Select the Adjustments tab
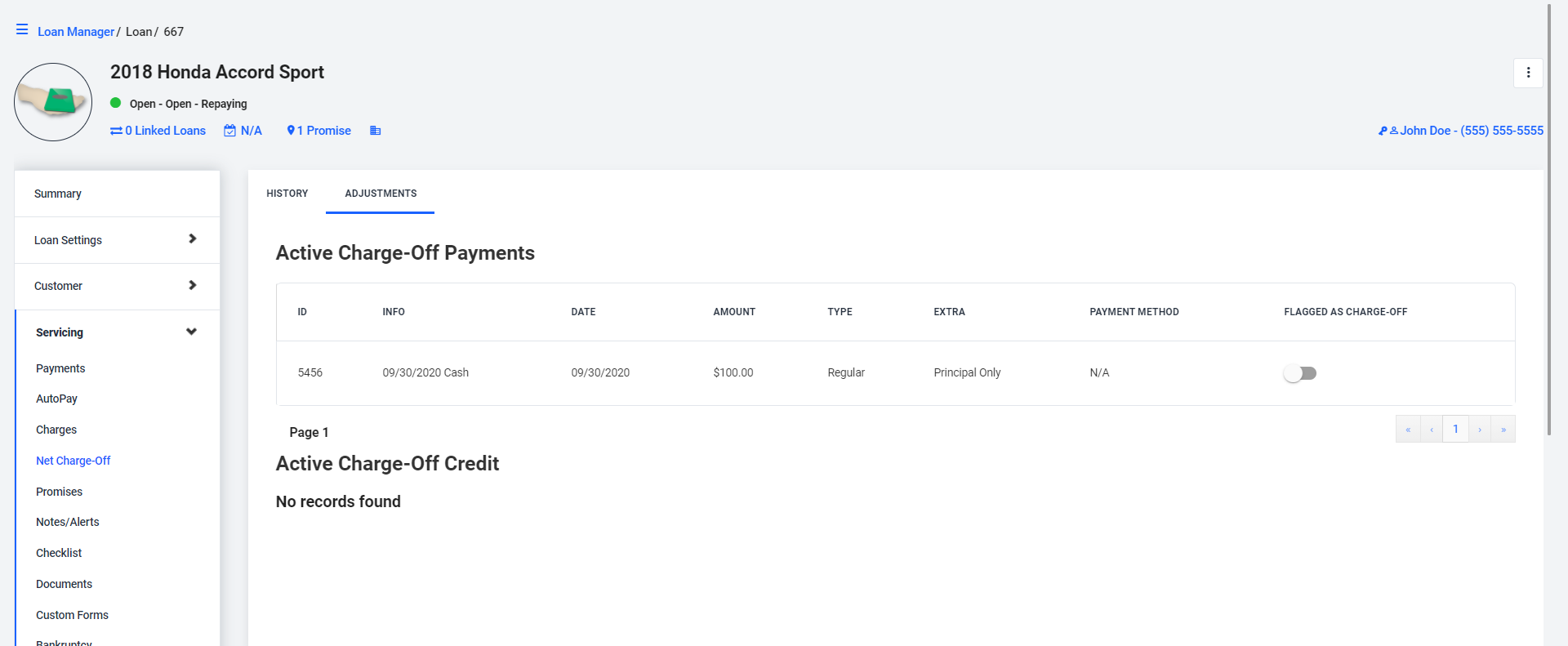The image size is (1568, 646). coord(381,194)
